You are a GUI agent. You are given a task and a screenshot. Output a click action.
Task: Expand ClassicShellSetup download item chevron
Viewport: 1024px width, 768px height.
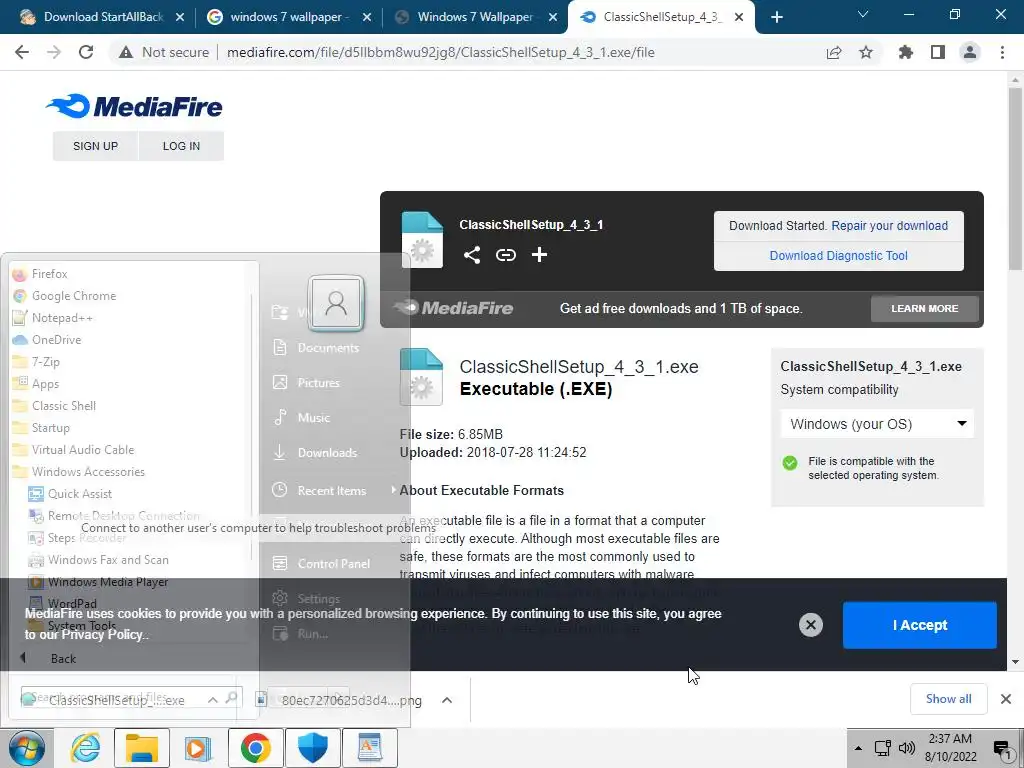(213, 700)
